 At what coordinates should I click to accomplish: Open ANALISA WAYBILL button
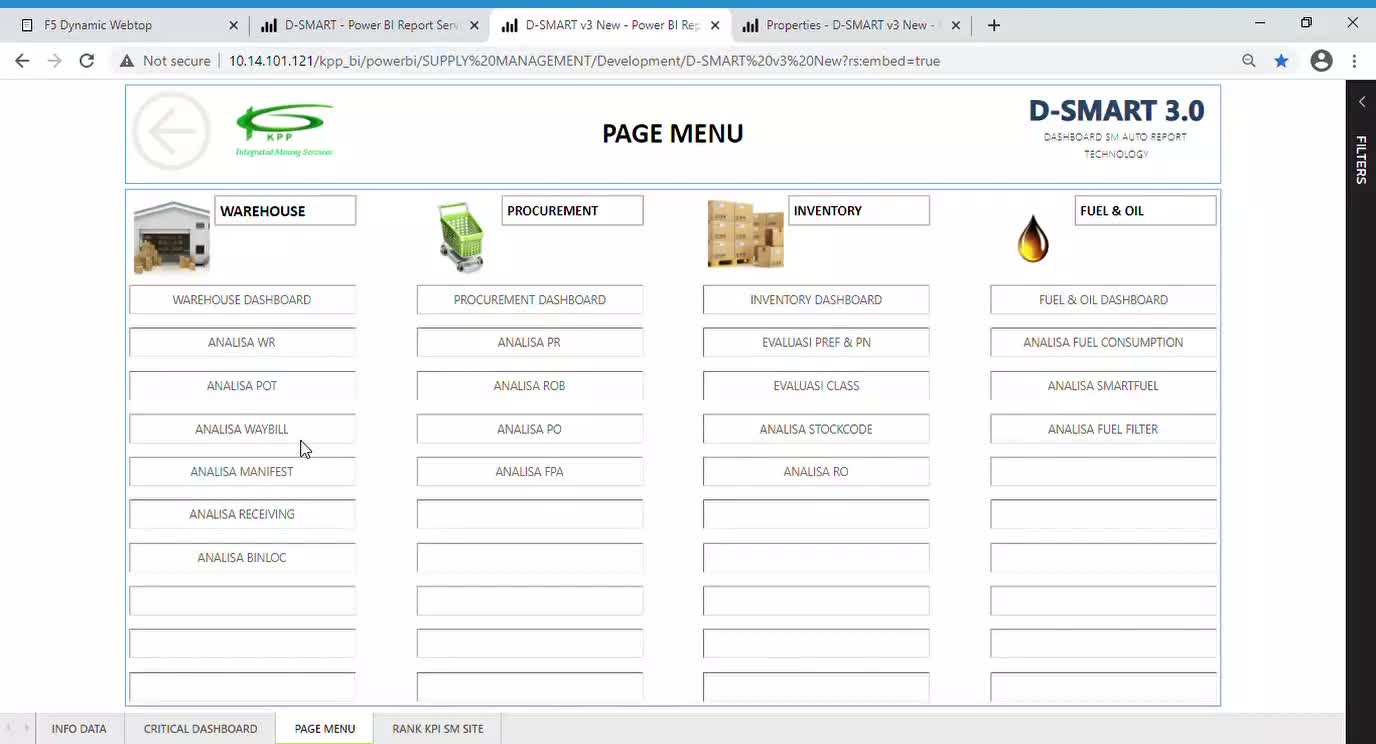click(242, 429)
